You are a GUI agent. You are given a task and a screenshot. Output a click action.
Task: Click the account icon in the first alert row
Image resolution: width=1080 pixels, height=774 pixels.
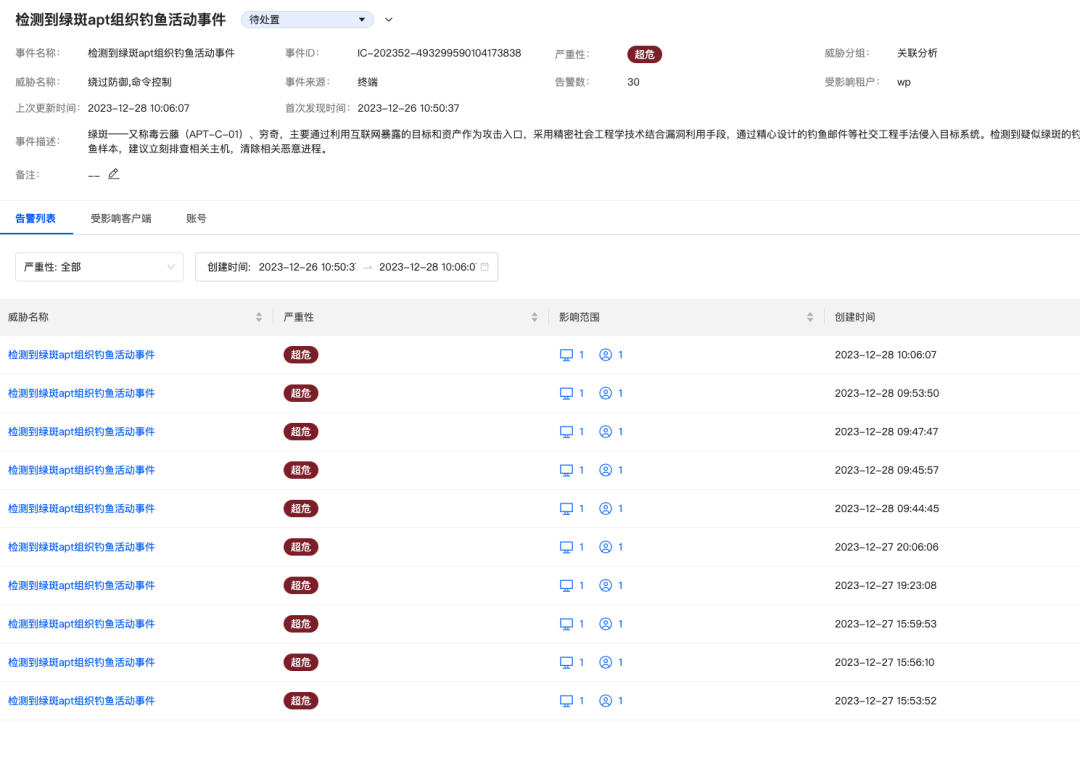pyautogui.click(x=605, y=355)
